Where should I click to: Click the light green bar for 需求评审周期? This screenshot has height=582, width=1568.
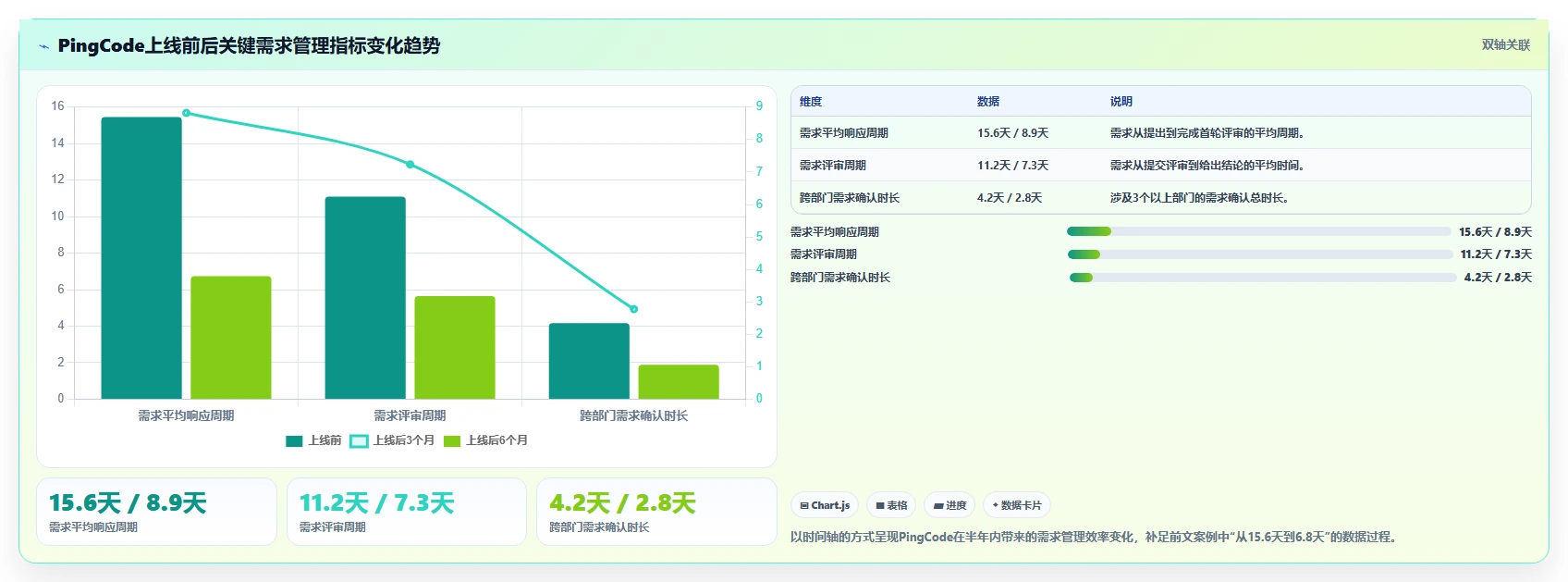tap(455, 348)
